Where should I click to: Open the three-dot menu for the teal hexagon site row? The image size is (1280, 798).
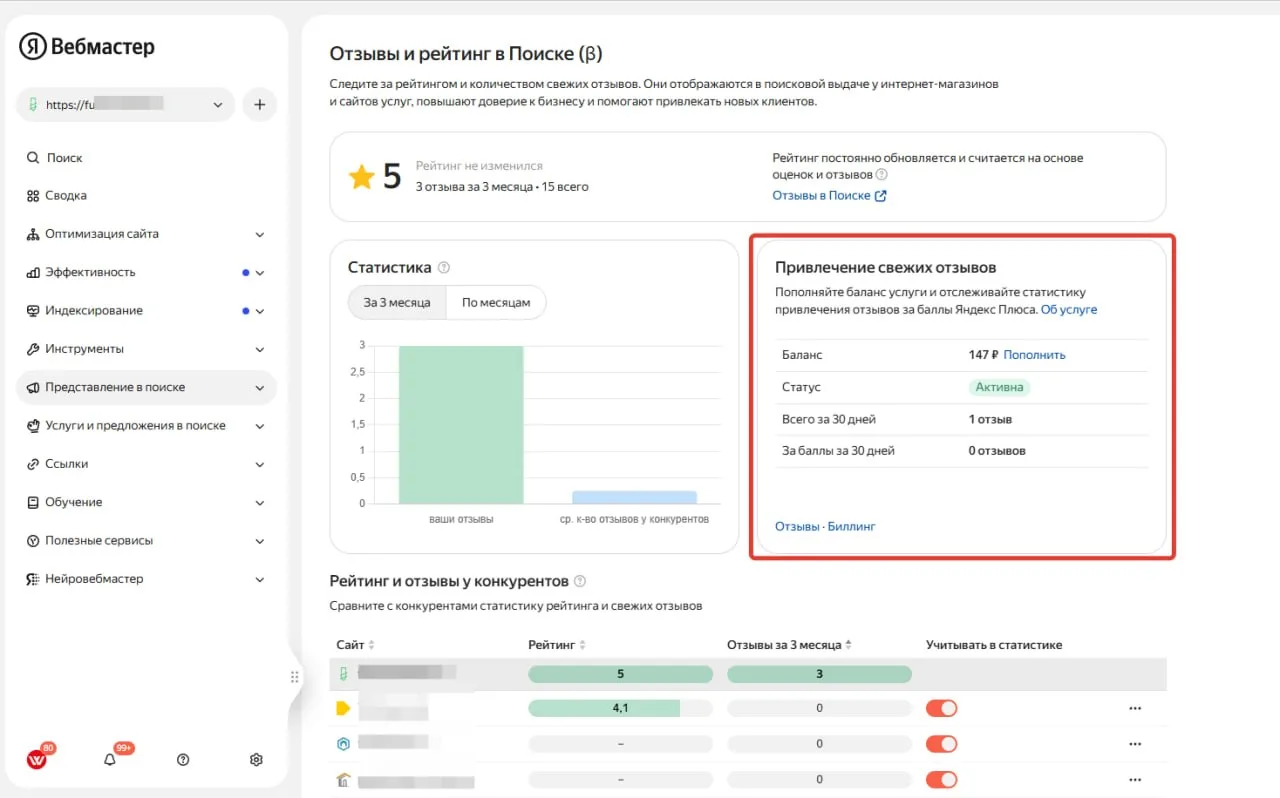1135,744
